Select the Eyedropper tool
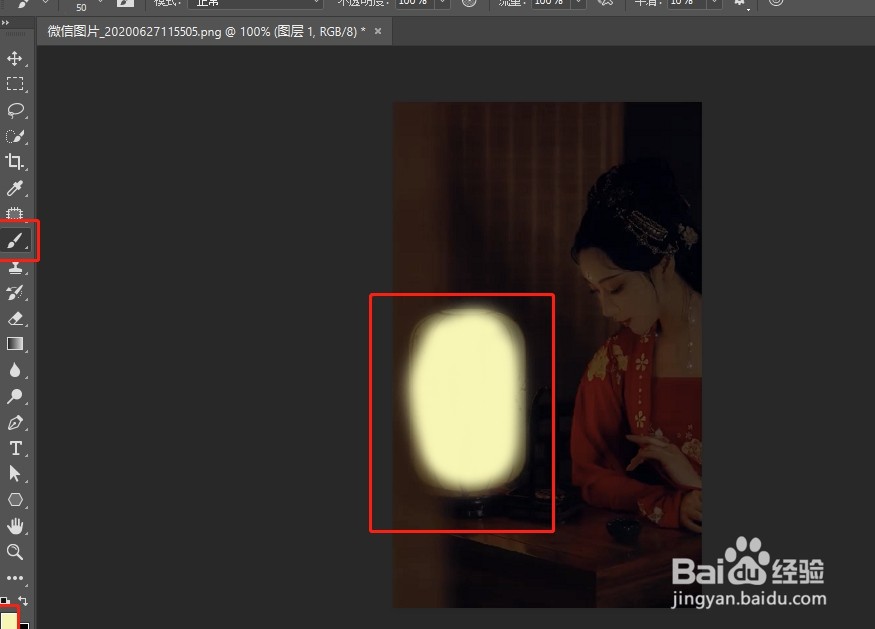 [15, 188]
